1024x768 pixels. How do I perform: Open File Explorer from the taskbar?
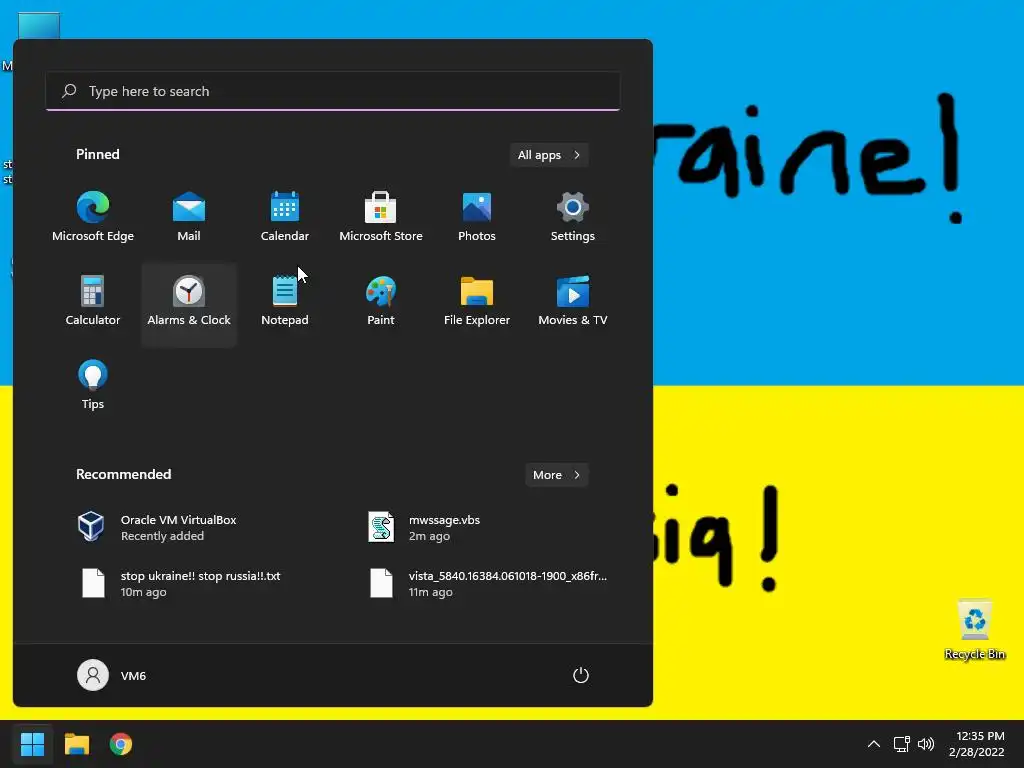tap(76, 744)
